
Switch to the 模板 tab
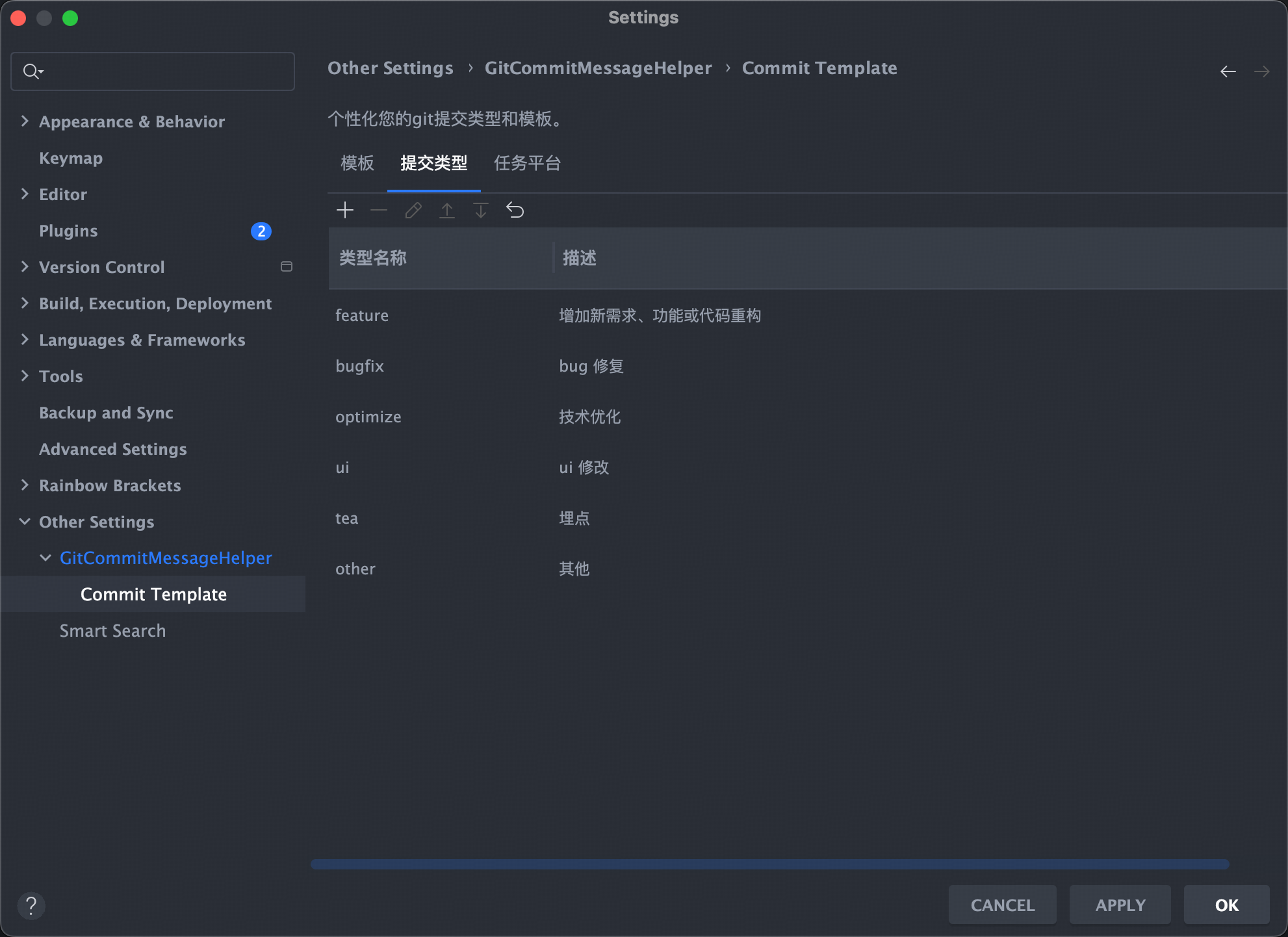point(357,163)
